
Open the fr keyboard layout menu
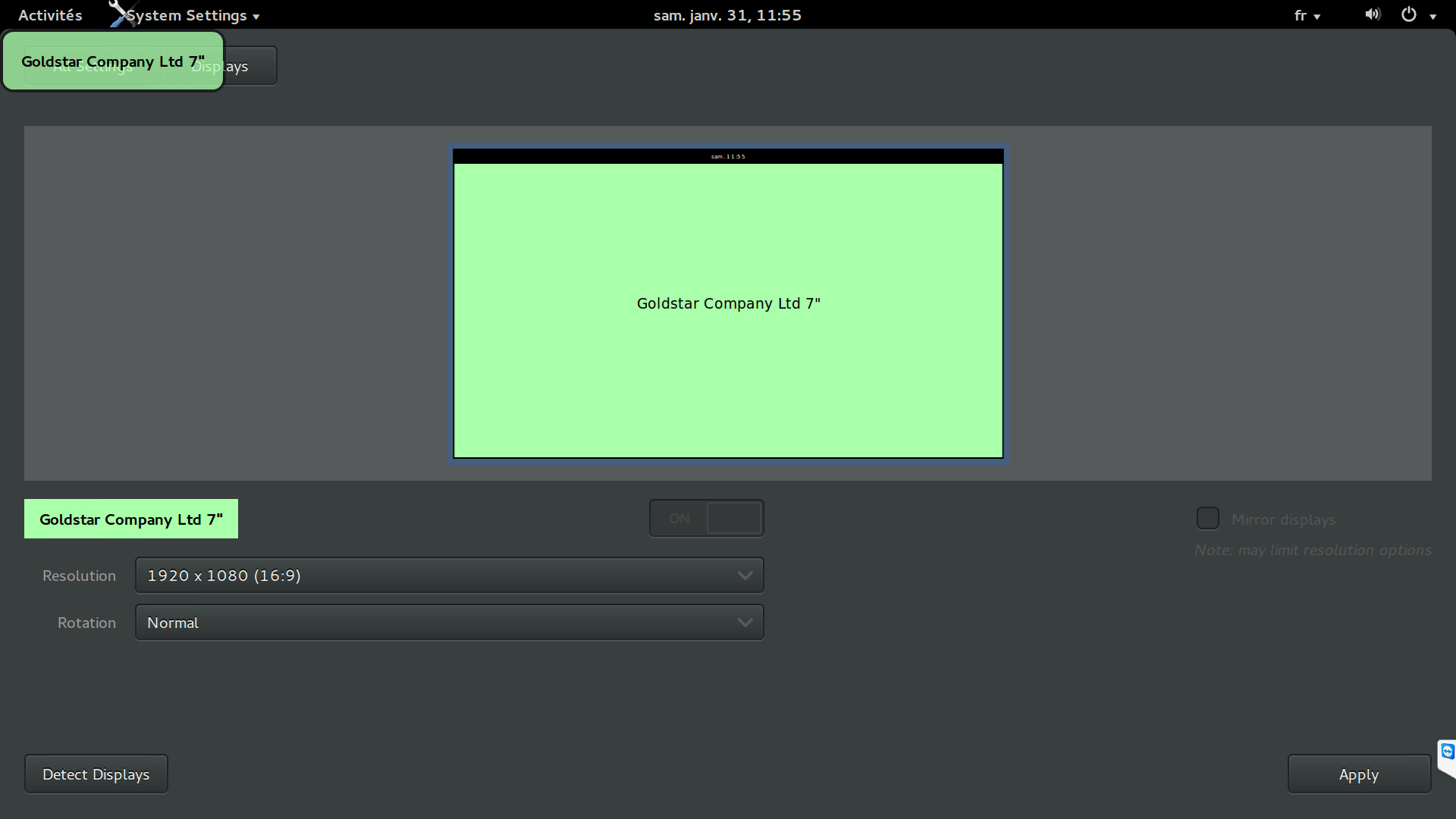point(1307,16)
